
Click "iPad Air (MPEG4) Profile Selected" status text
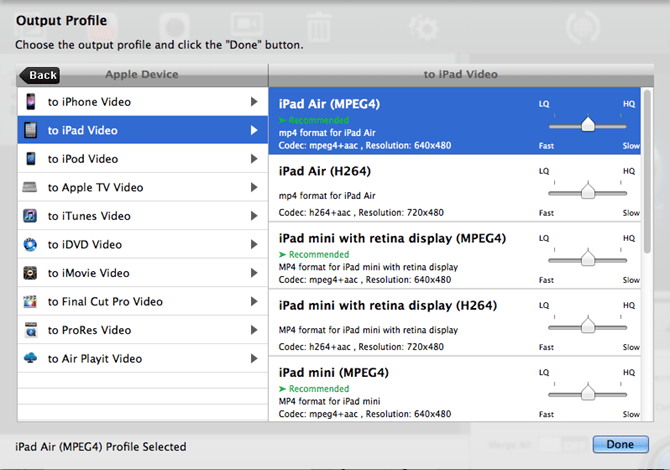coord(101,446)
